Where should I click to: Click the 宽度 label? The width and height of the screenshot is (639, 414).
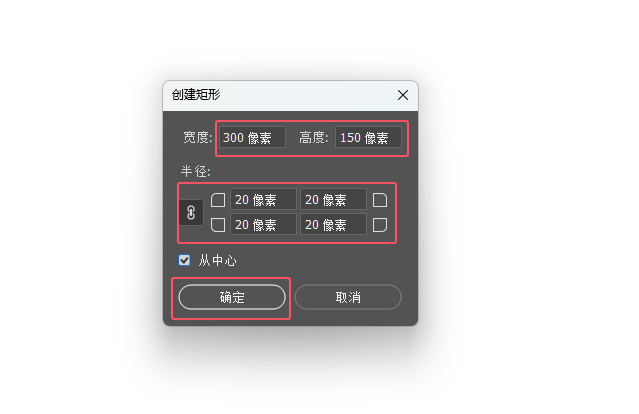click(x=198, y=137)
